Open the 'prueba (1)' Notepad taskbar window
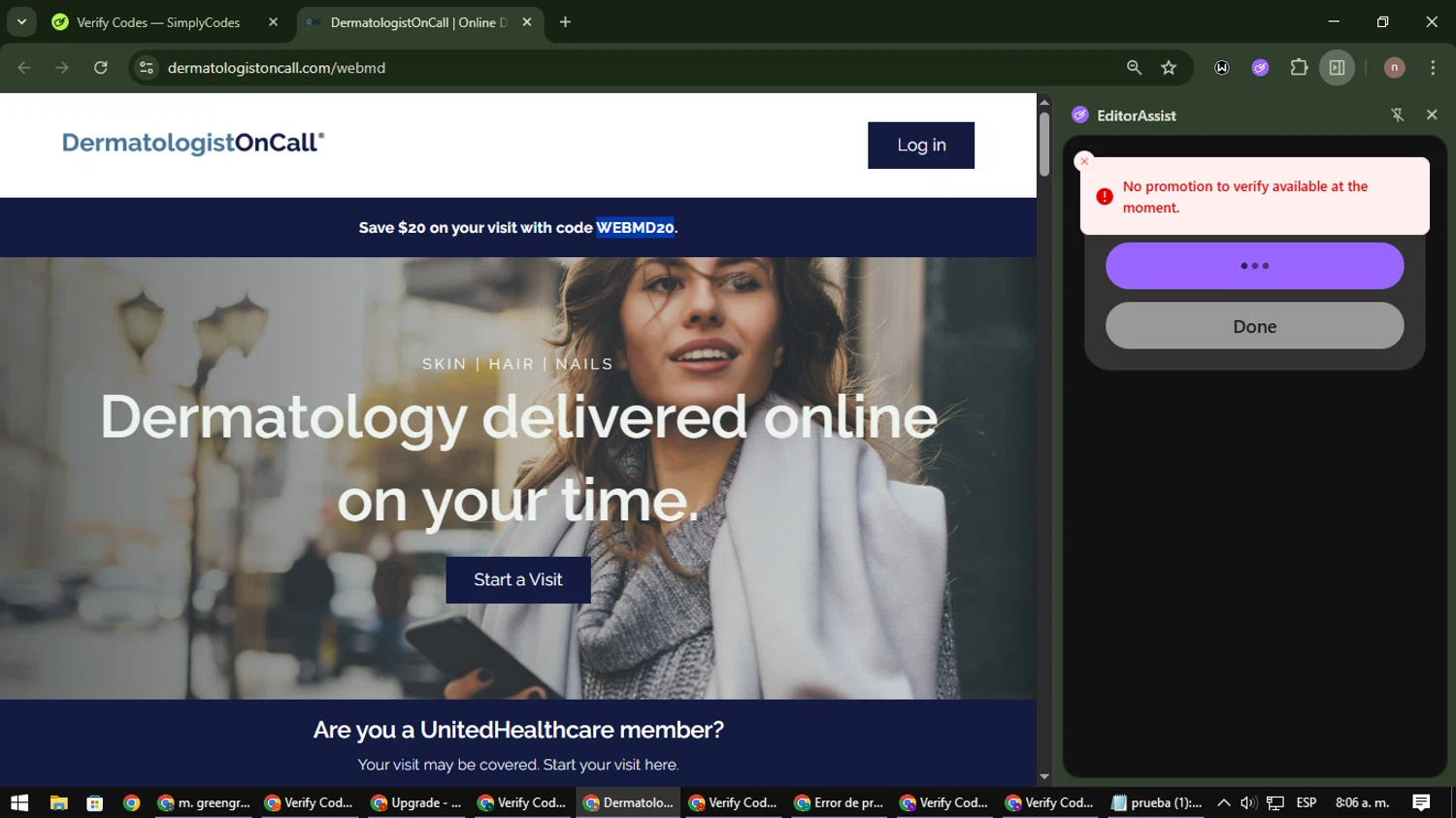Viewport: 1456px width, 818px height. (x=1156, y=802)
